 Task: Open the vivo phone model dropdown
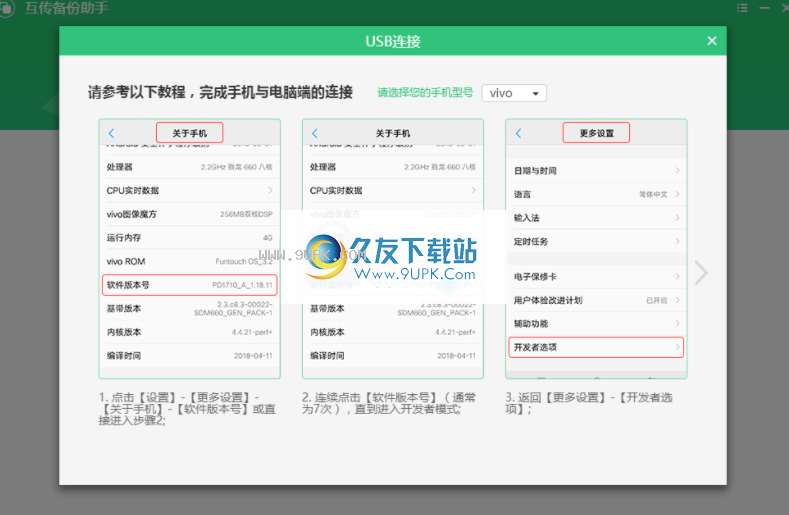[514, 93]
